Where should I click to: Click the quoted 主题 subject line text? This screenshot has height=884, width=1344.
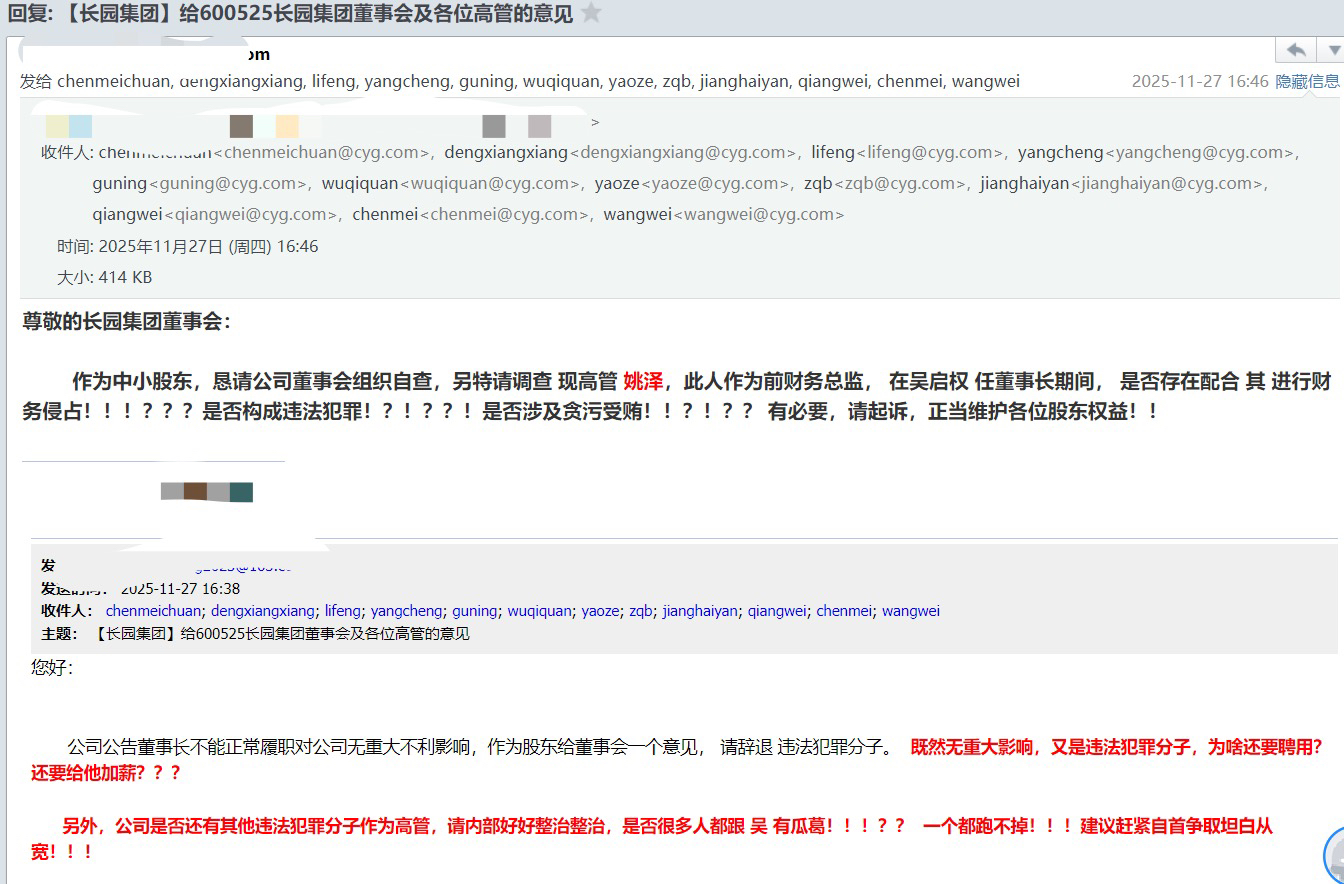(x=282, y=634)
